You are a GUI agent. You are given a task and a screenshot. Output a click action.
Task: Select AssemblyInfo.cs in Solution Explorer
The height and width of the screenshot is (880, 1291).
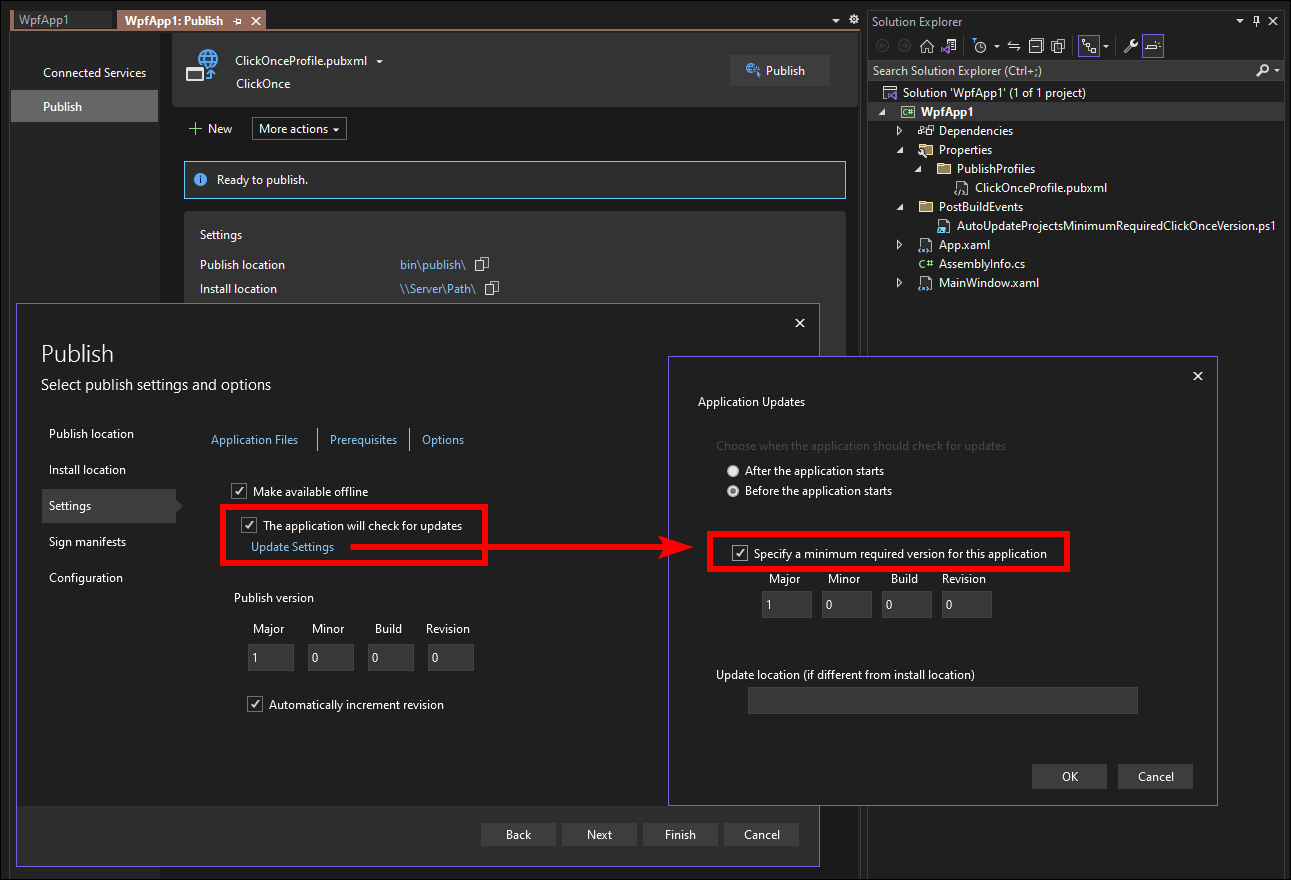[x=981, y=264]
